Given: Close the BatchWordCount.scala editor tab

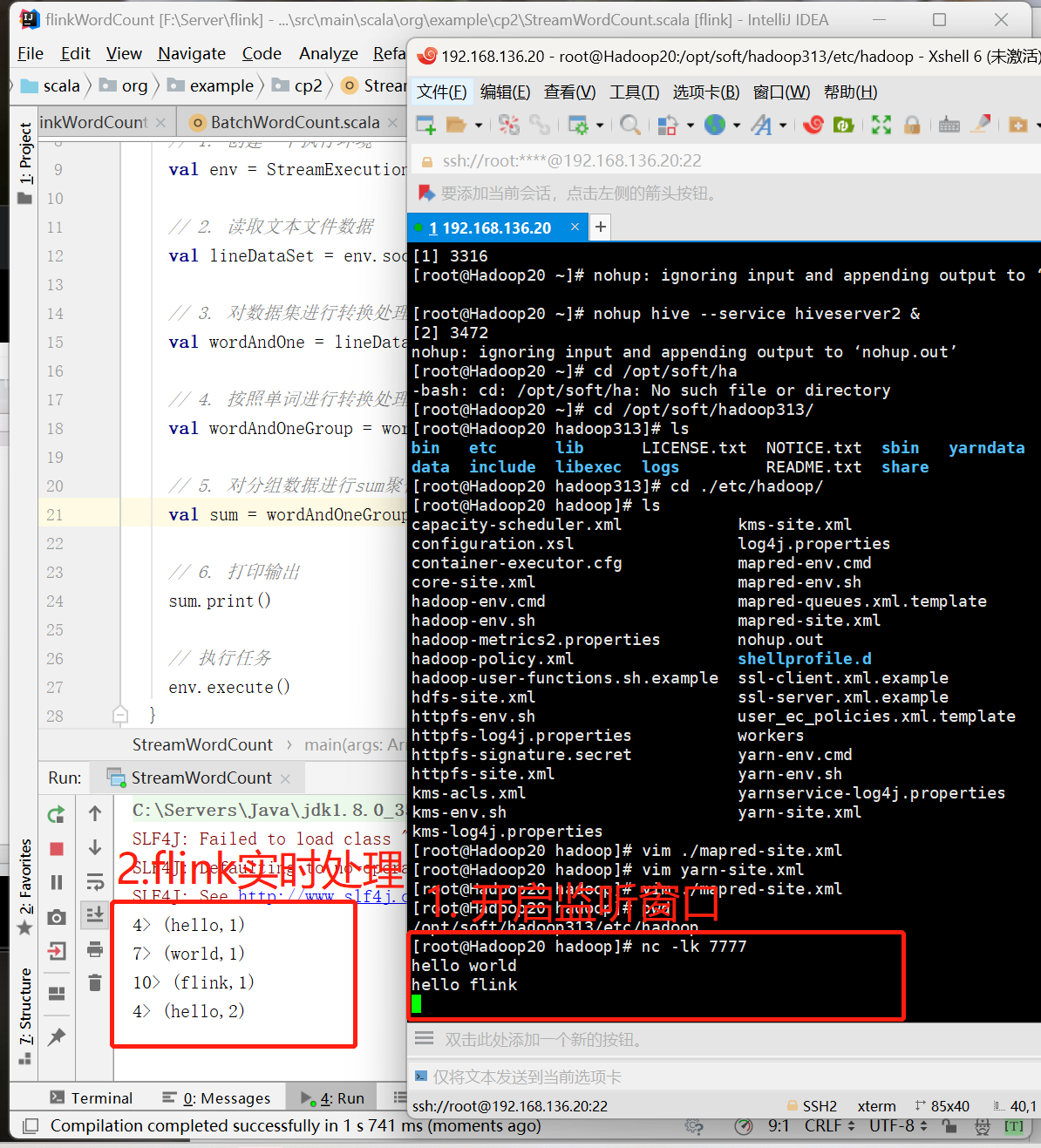Looking at the screenshot, I should [393, 123].
